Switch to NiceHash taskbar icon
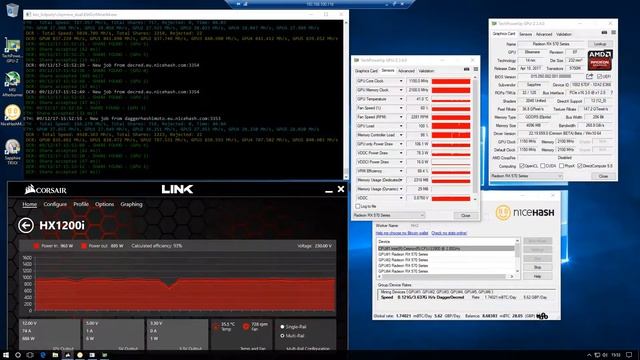 [80, 355]
